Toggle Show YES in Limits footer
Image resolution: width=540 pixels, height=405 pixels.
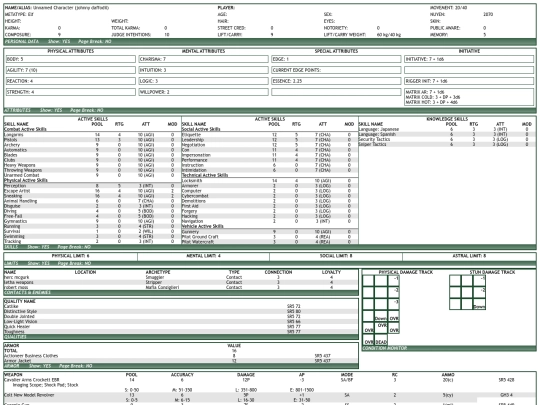38,263
